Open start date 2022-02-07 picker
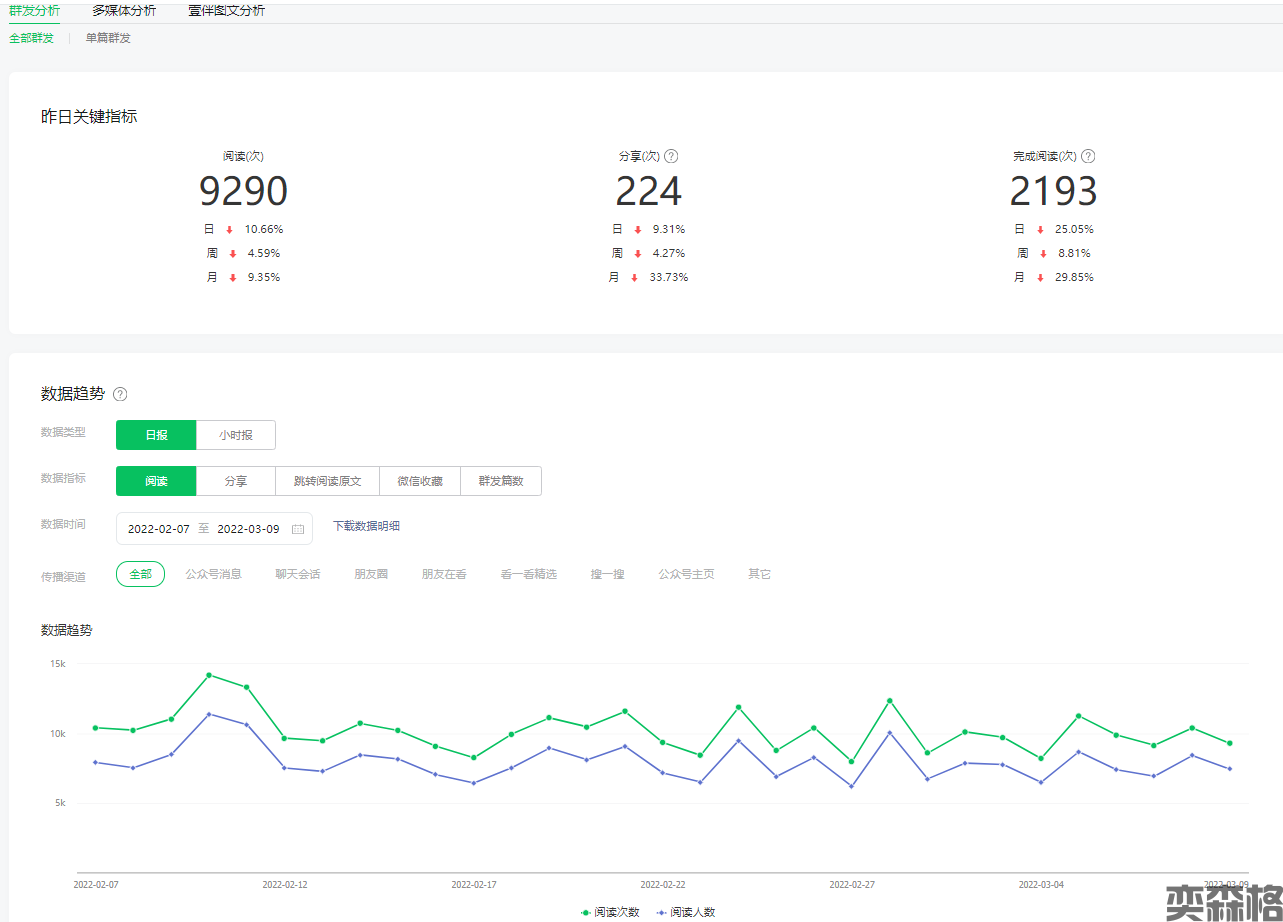This screenshot has height=922, width=1283. pyautogui.click(x=158, y=529)
